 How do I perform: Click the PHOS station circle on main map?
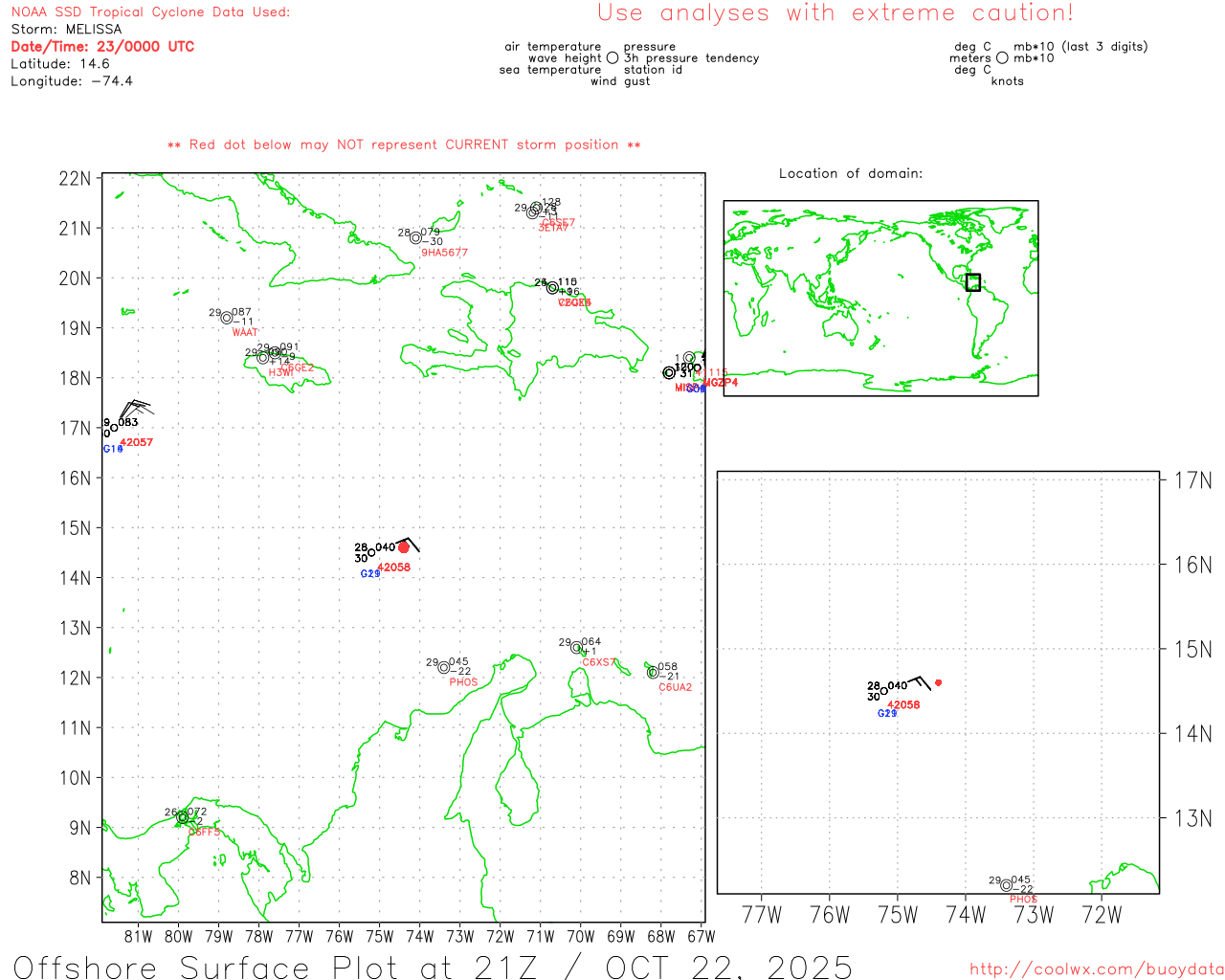[443, 668]
